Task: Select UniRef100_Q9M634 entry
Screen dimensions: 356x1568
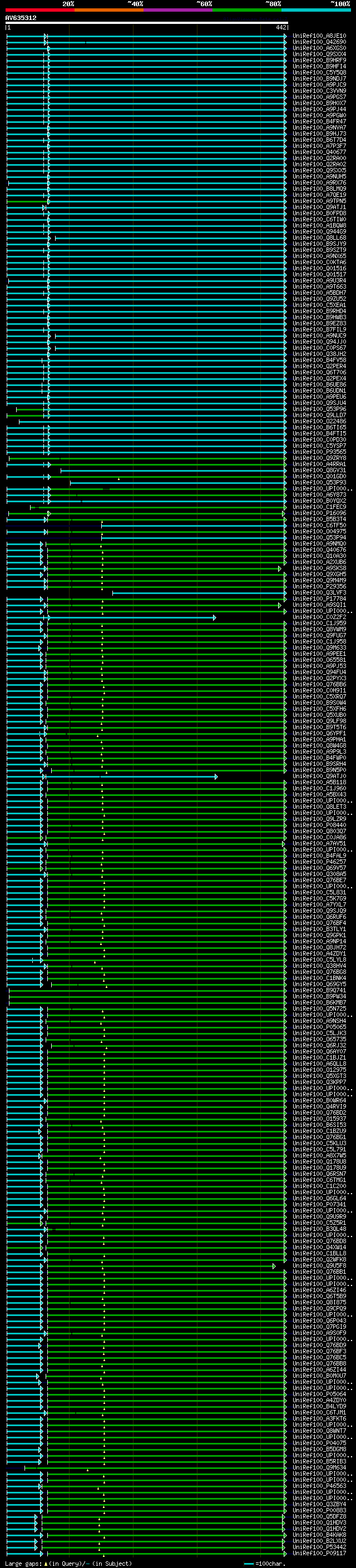Action: 319,1467
